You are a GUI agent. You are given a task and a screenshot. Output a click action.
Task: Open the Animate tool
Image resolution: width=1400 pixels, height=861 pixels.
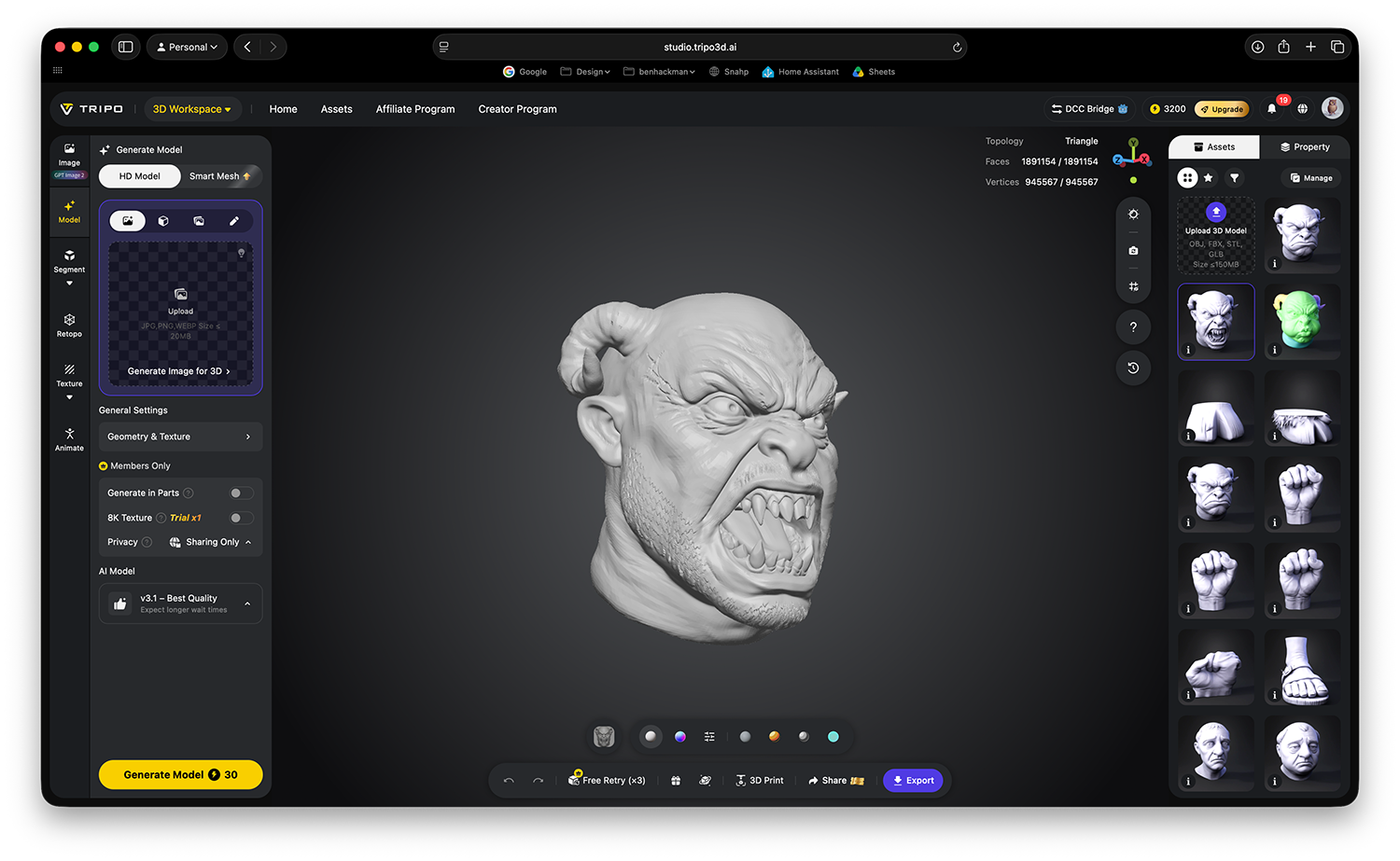pyautogui.click(x=69, y=439)
